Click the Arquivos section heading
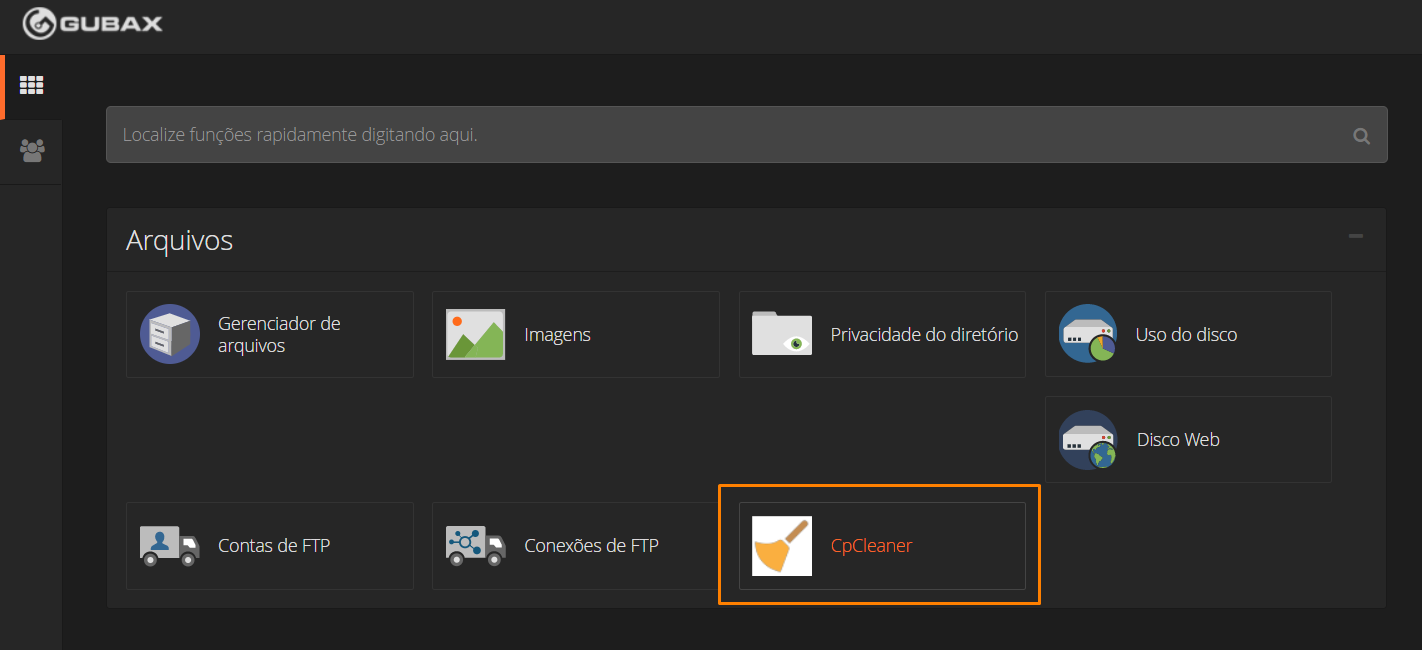1422x650 pixels. 180,240
